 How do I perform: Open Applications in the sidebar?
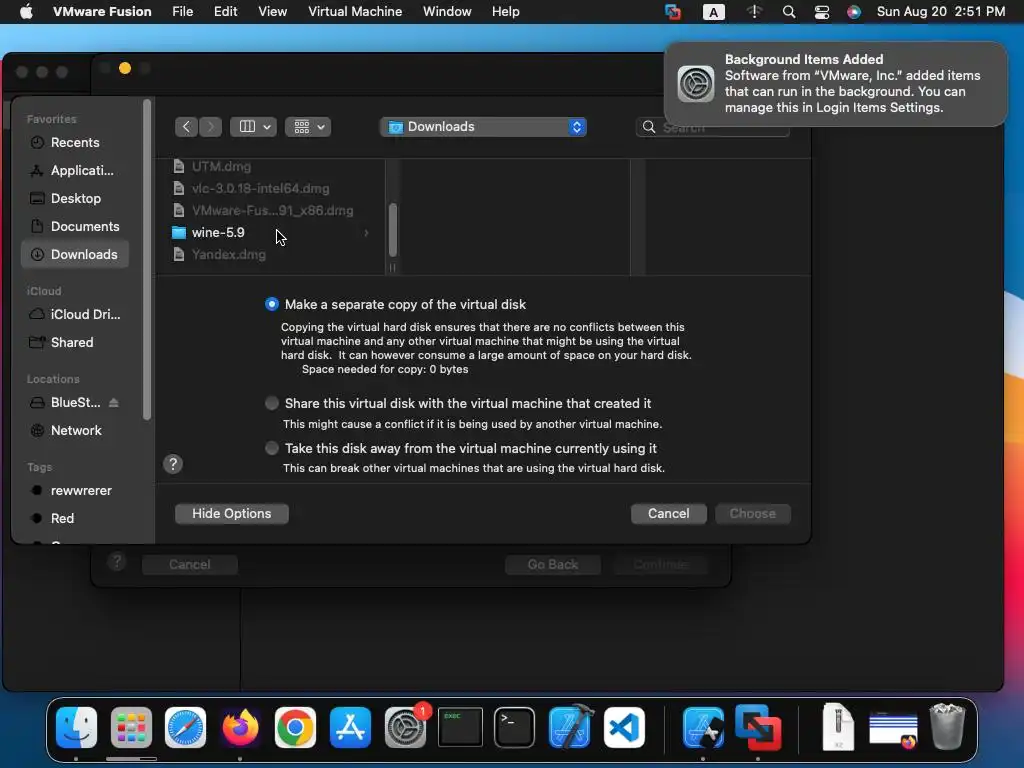coord(75,170)
